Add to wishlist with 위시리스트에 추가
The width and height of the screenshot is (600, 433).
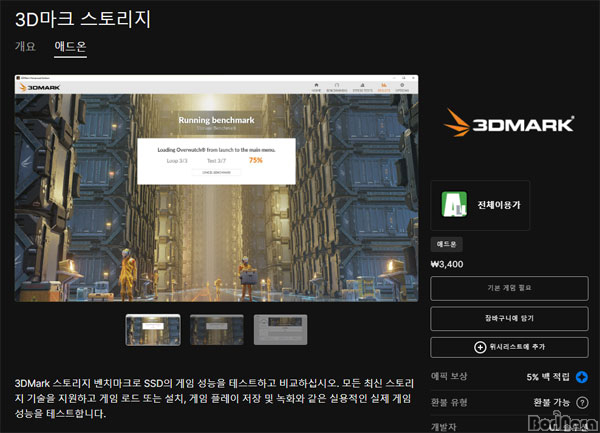509,347
